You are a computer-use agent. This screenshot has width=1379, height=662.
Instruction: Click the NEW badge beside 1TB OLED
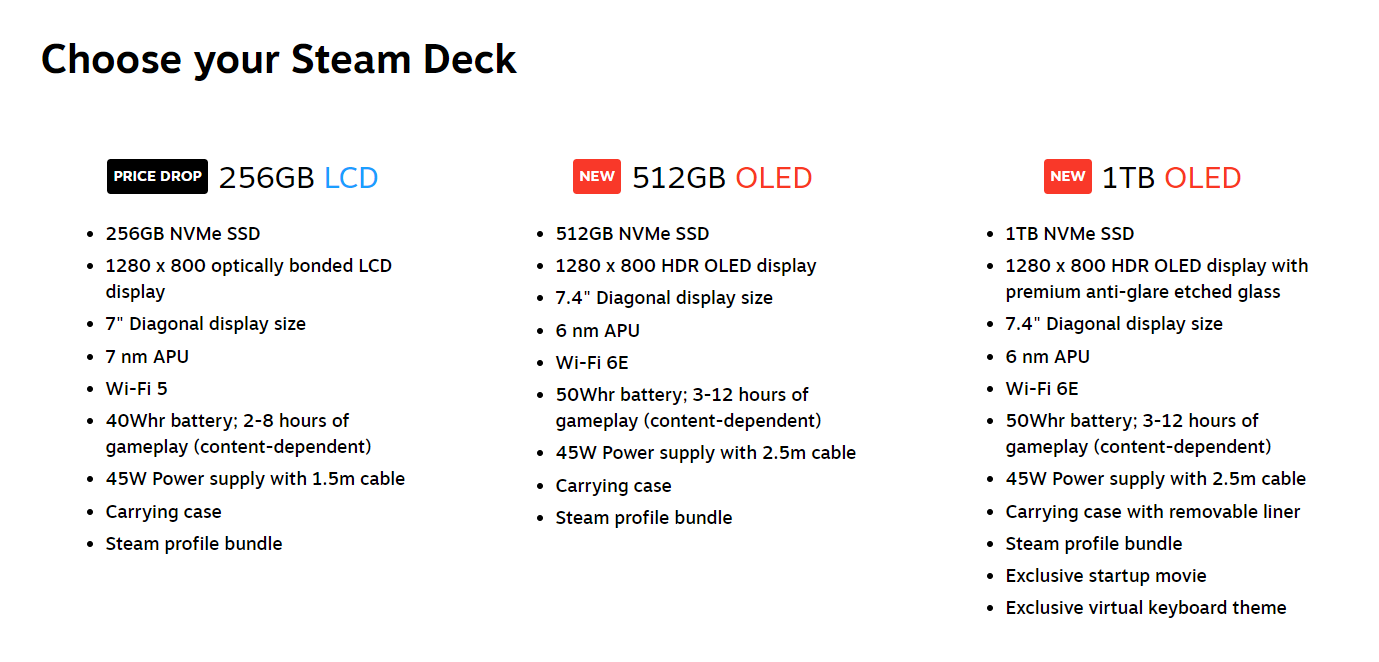coord(1067,177)
